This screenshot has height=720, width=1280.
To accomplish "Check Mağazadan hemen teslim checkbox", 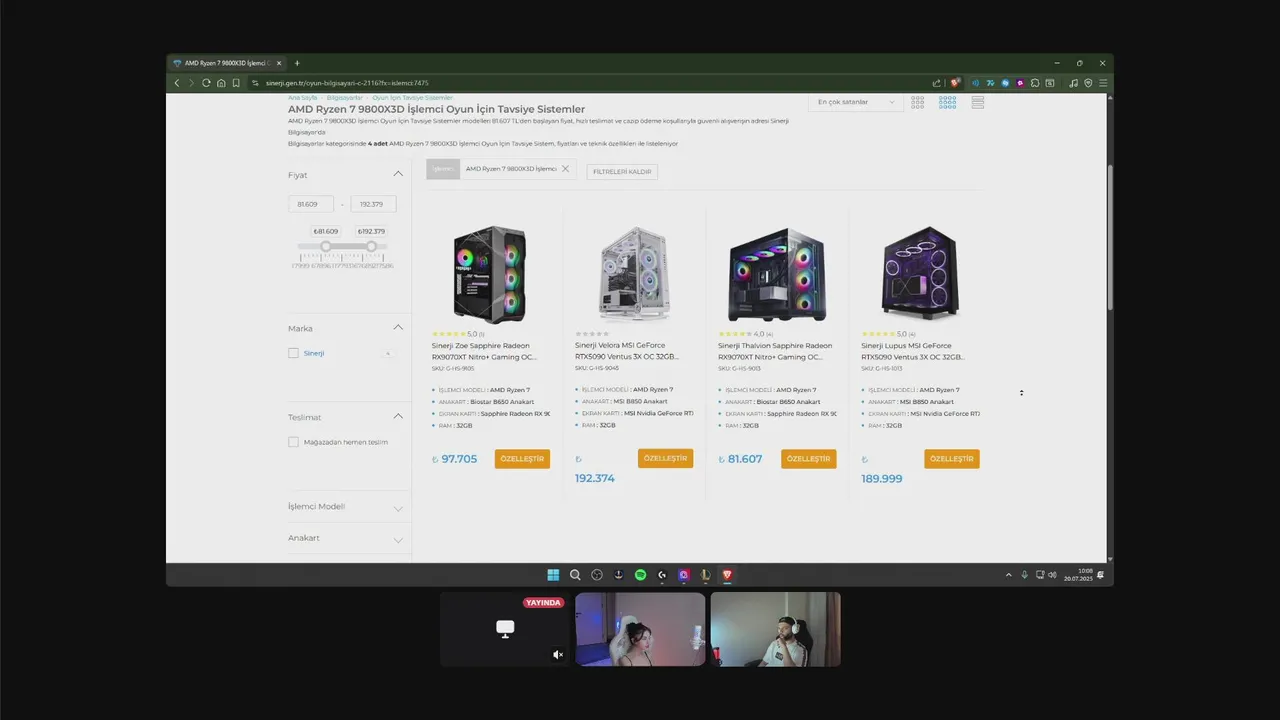I will click(x=293, y=442).
